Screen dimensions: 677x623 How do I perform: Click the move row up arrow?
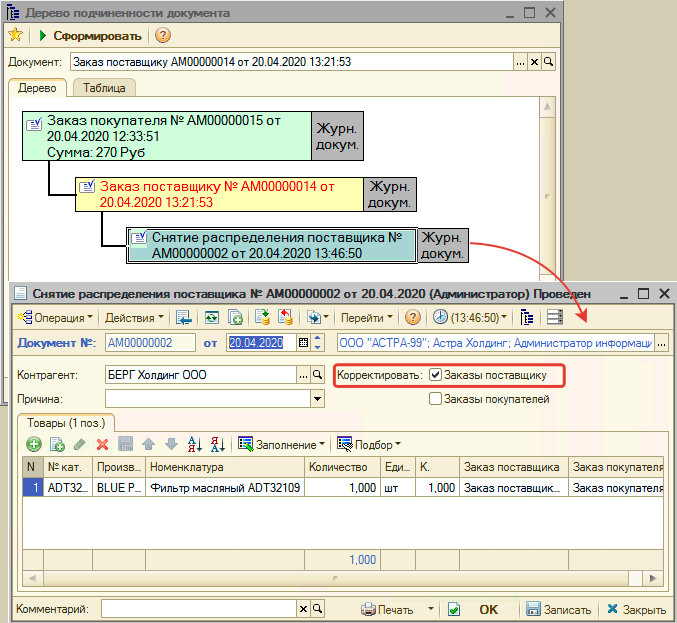pyautogui.click(x=149, y=444)
